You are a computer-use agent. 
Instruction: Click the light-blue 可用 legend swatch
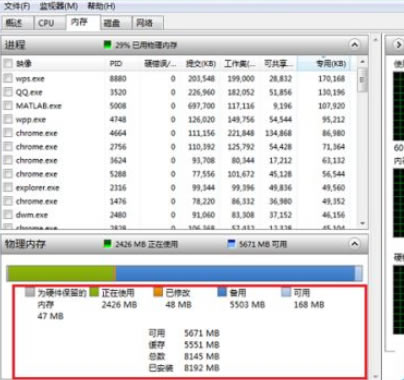(286, 292)
